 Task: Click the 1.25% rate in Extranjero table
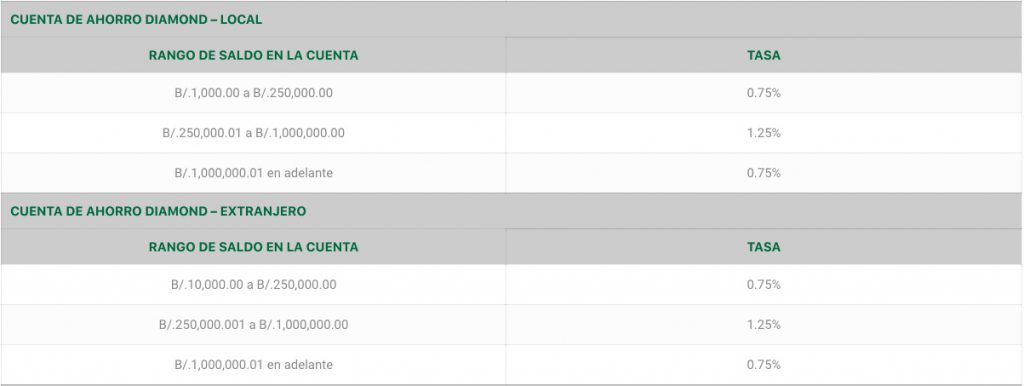[x=763, y=325]
